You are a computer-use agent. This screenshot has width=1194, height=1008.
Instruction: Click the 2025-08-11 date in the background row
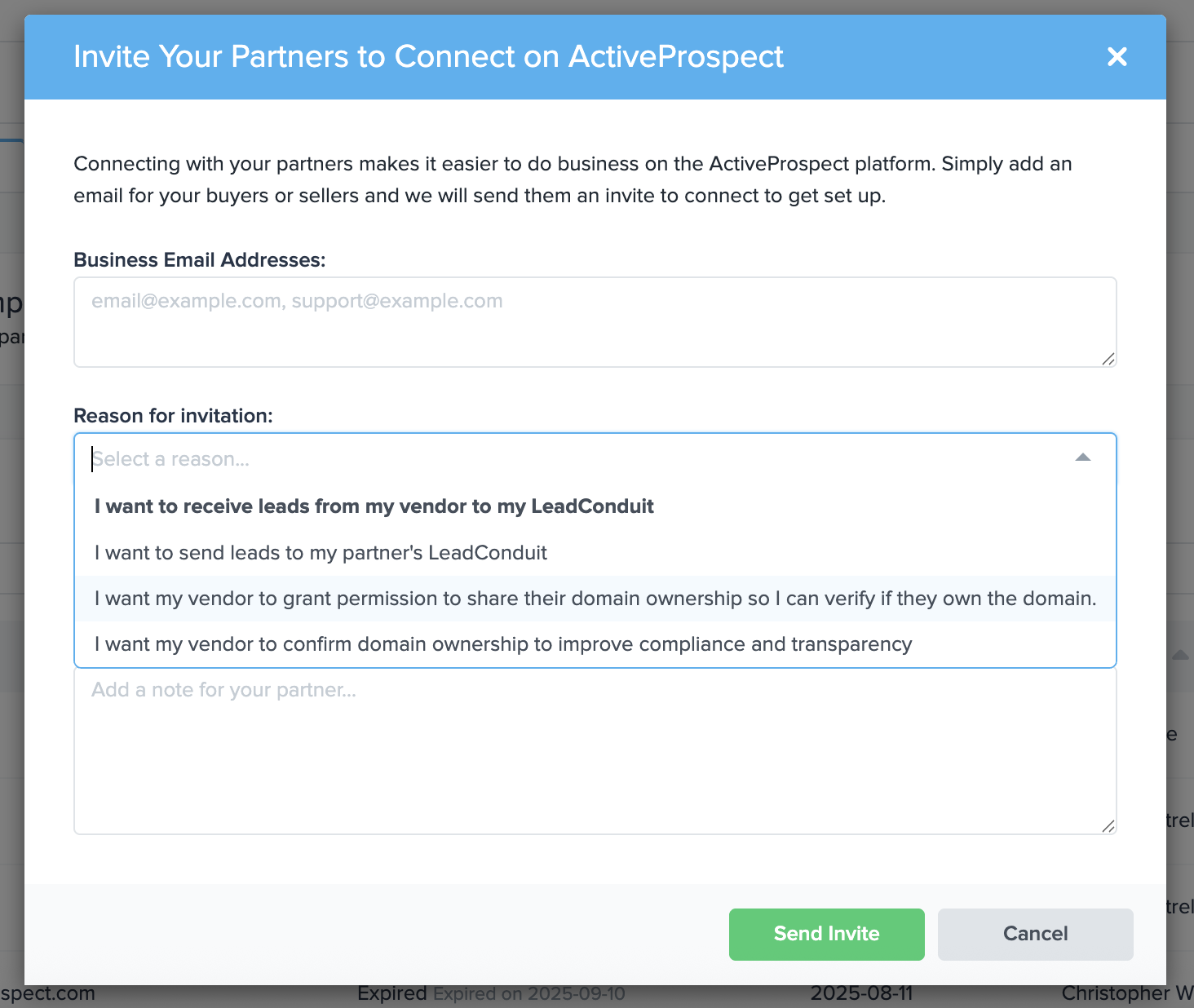pyautogui.click(x=861, y=994)
